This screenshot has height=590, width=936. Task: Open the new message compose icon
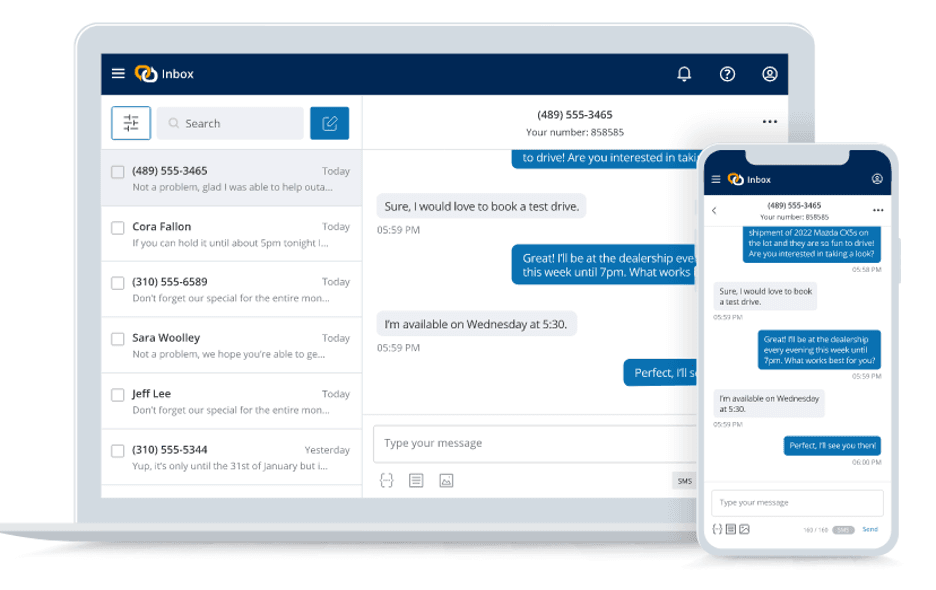330,123
